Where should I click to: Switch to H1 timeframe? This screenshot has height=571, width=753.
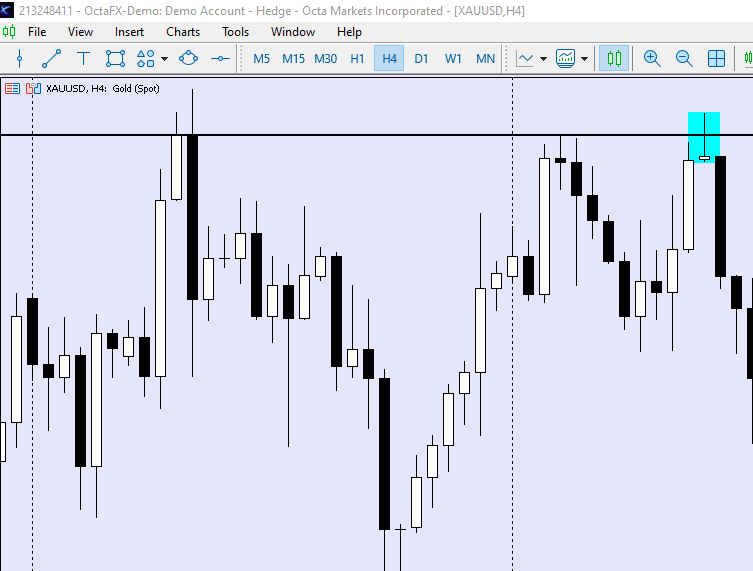pyautogui.click(x=357, y=59)
